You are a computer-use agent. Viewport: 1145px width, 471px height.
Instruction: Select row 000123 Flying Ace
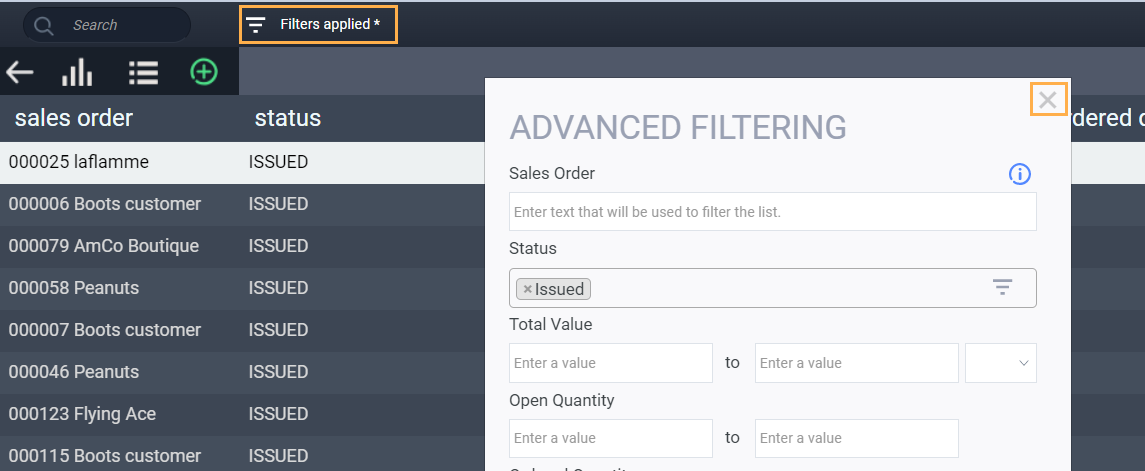242,414
